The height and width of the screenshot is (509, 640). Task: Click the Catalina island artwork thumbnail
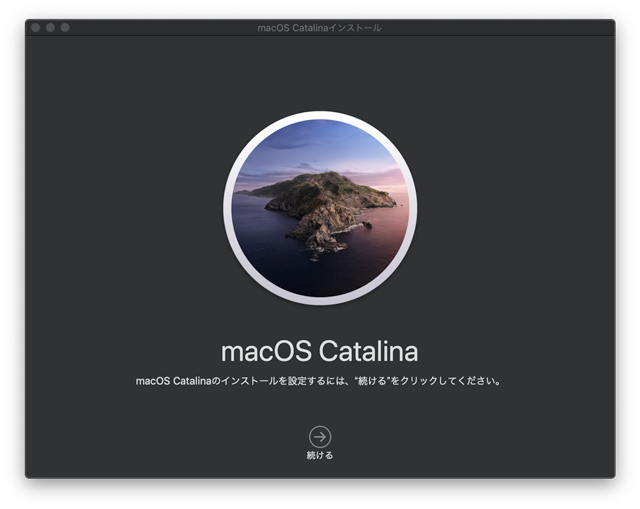pos(320,208)
